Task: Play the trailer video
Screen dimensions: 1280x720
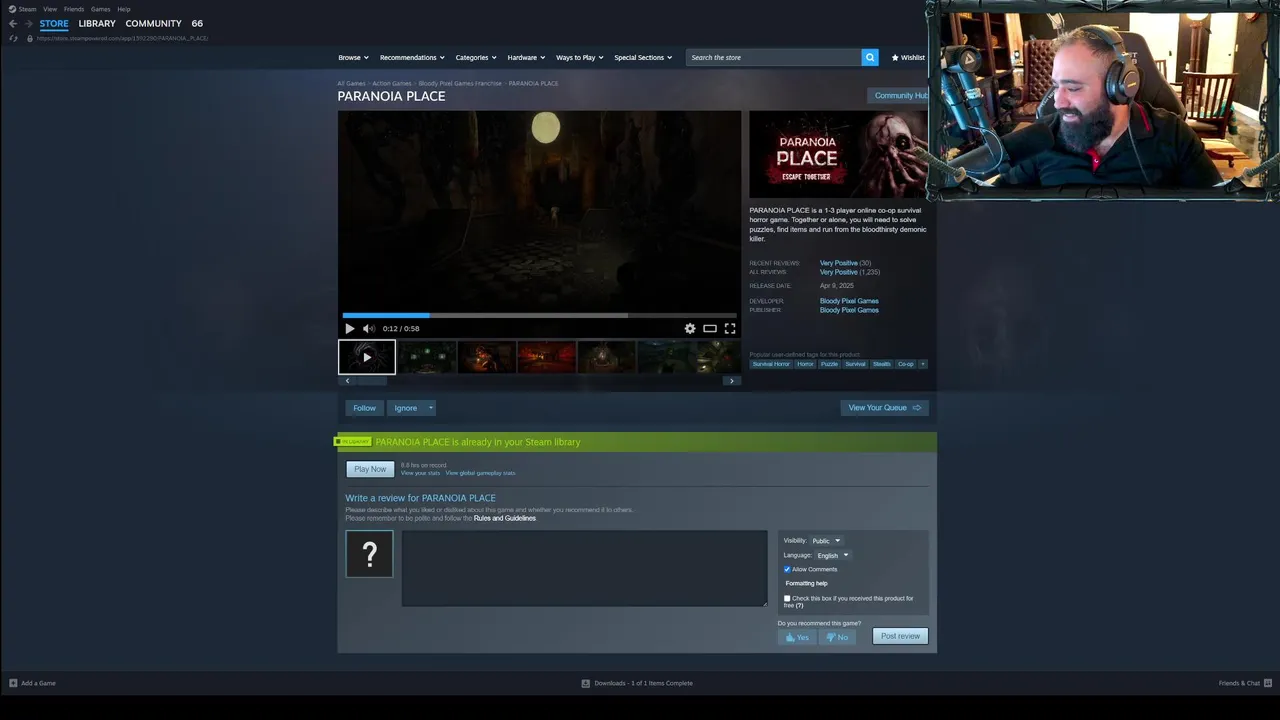Action: (x=349, y=328)
